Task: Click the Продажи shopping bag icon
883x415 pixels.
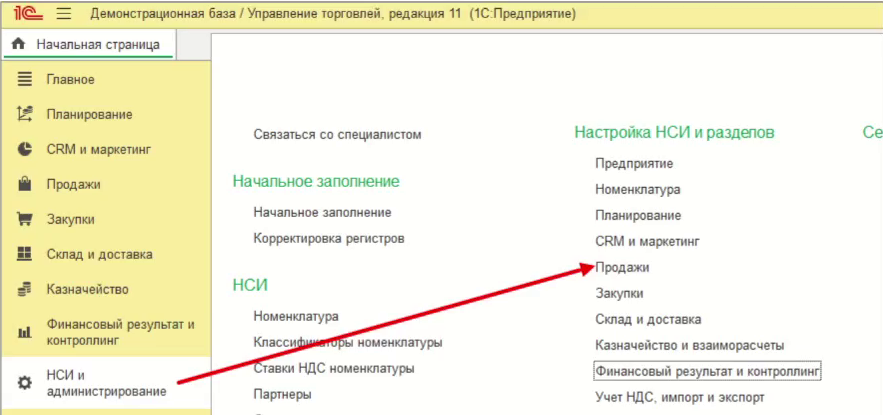Action: [24, 184]
